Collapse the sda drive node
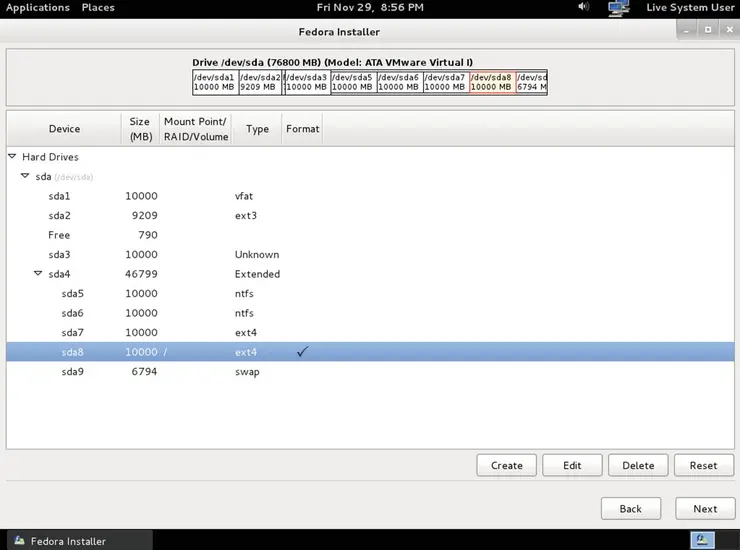The image size is (740, 550). click(25, 176)
